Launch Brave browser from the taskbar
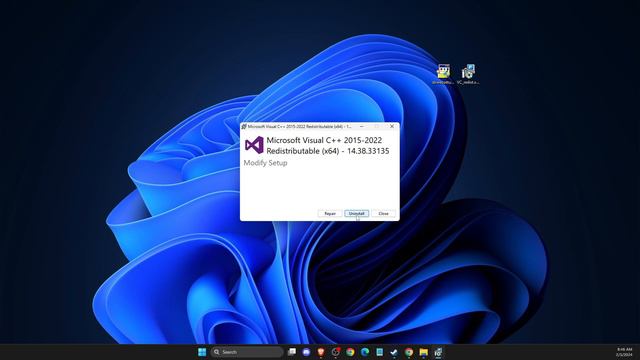The height and width of the screenshot is (360, 640). 321,352
